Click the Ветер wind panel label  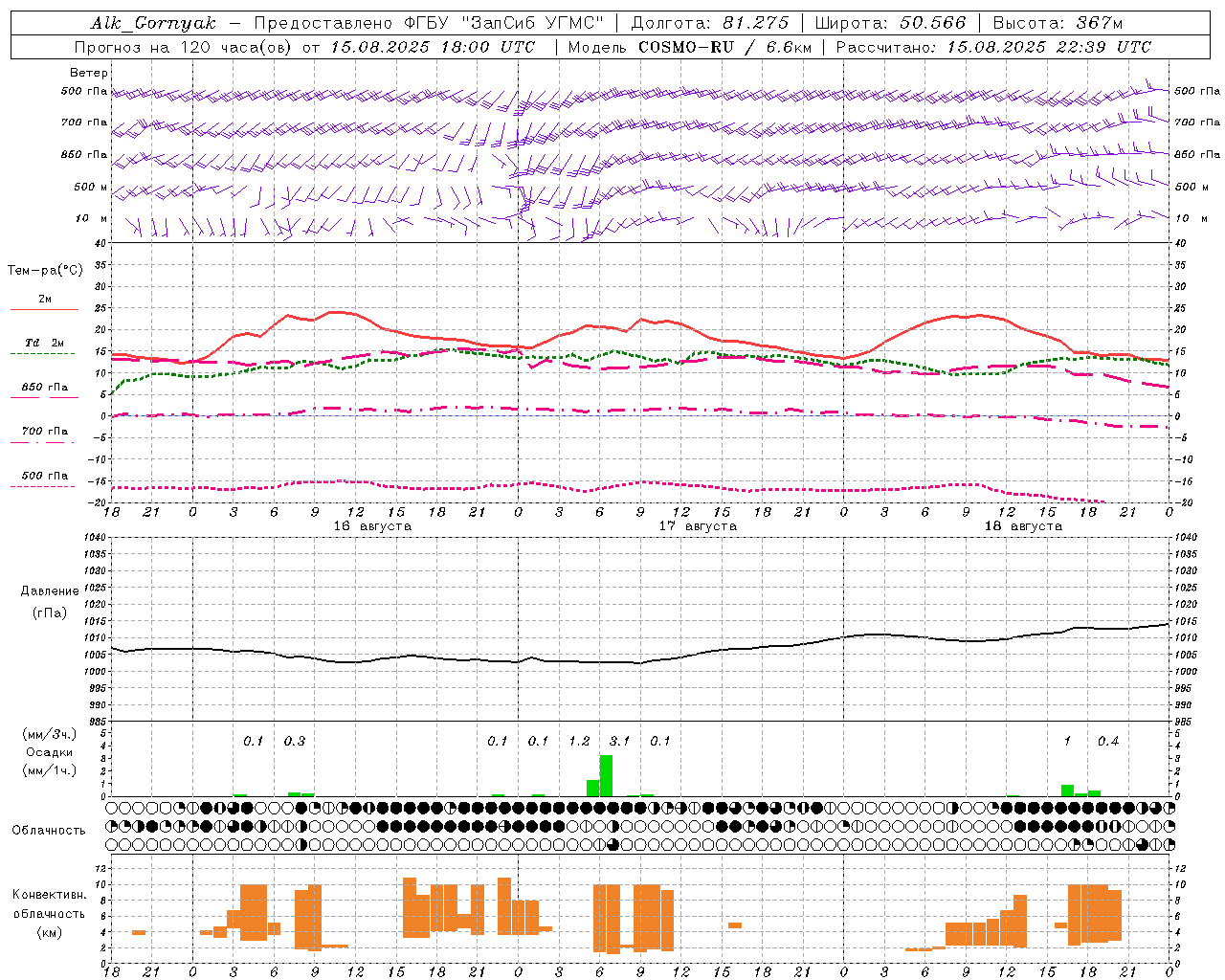pyautogui.click(x=89, y=73)
